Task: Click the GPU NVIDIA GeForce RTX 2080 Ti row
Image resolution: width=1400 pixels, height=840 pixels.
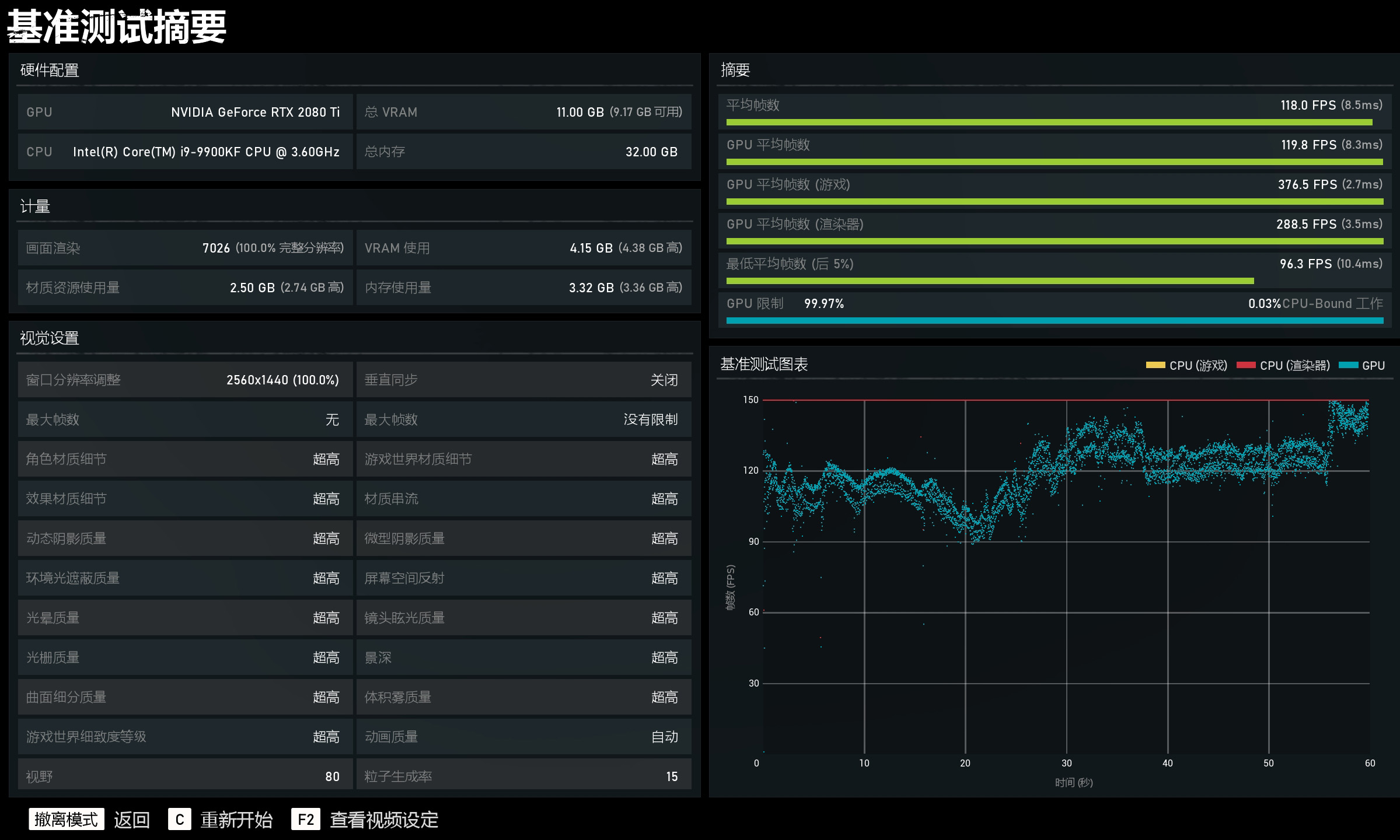Action: [184, 112]
